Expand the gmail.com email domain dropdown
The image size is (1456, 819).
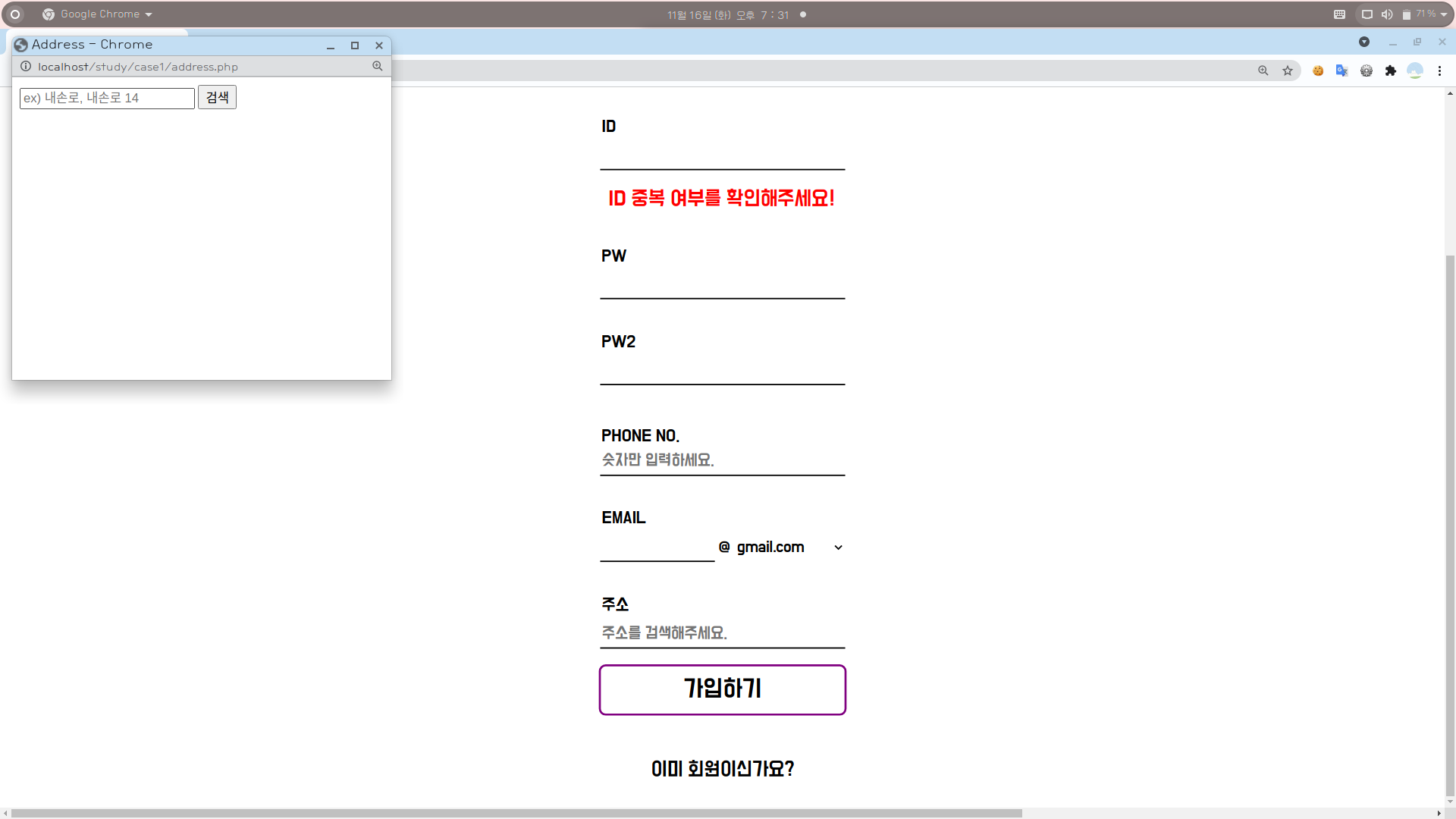837,548
